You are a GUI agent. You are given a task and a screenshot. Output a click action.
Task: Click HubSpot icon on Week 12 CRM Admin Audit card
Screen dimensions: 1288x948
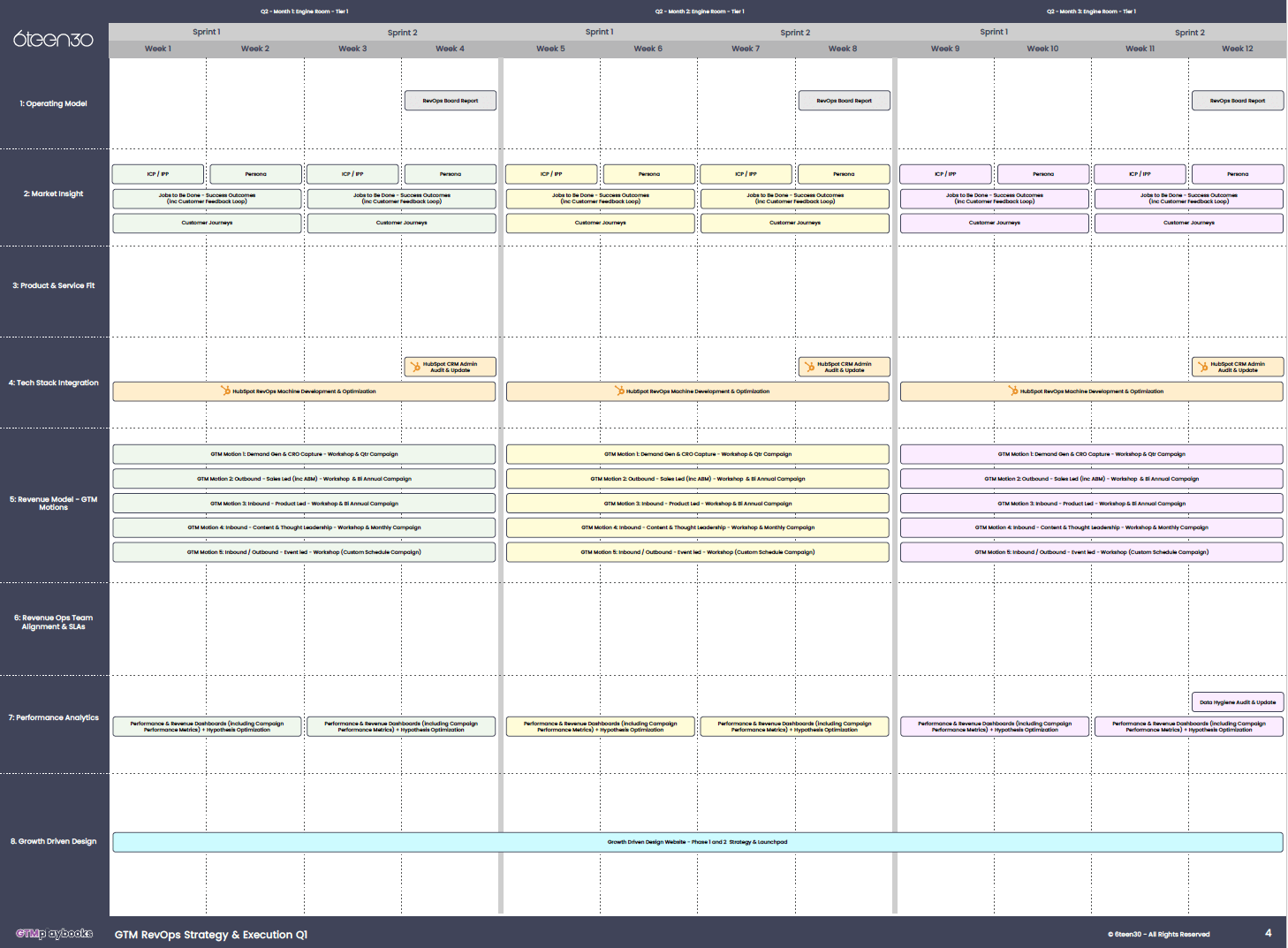[x=1203, y=367]
